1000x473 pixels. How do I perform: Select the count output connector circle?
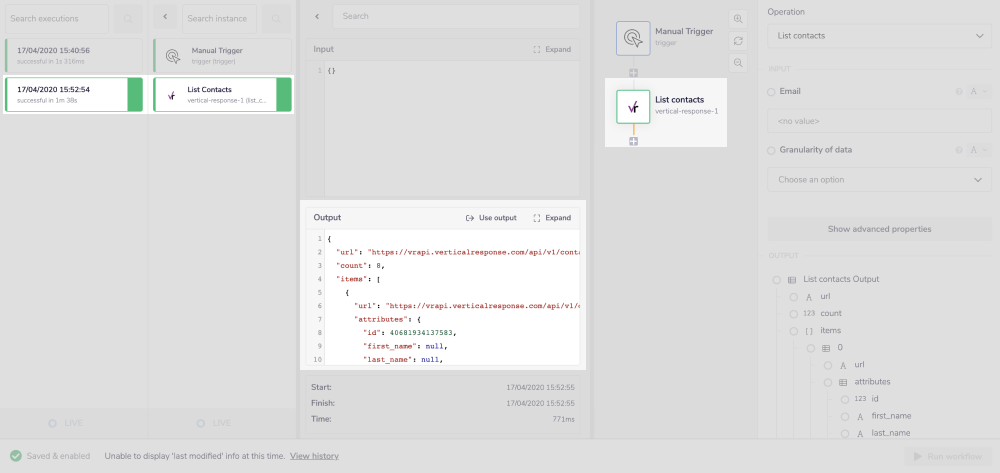click(793, 314)
